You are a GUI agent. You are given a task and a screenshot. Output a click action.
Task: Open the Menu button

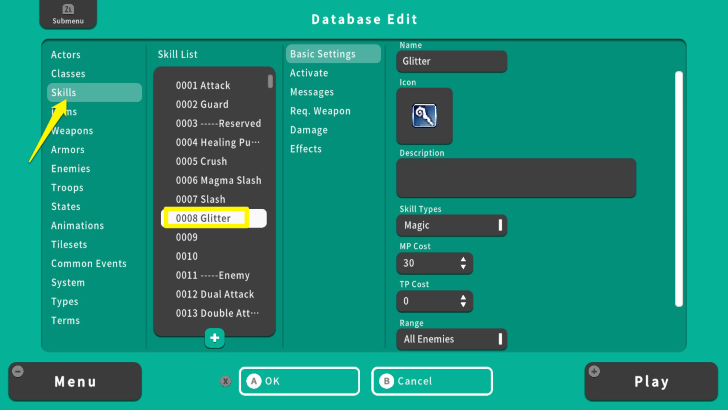point(75,382)
